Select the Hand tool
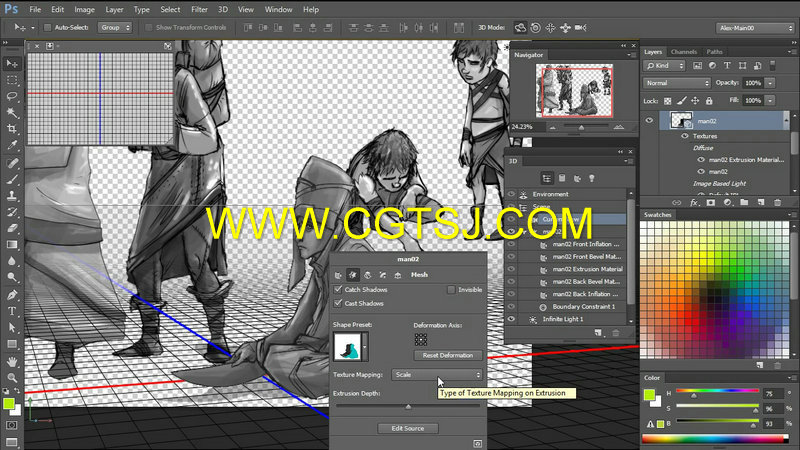Image resolution: width=800 pixels, height=450 pixels. coord(12,362)
